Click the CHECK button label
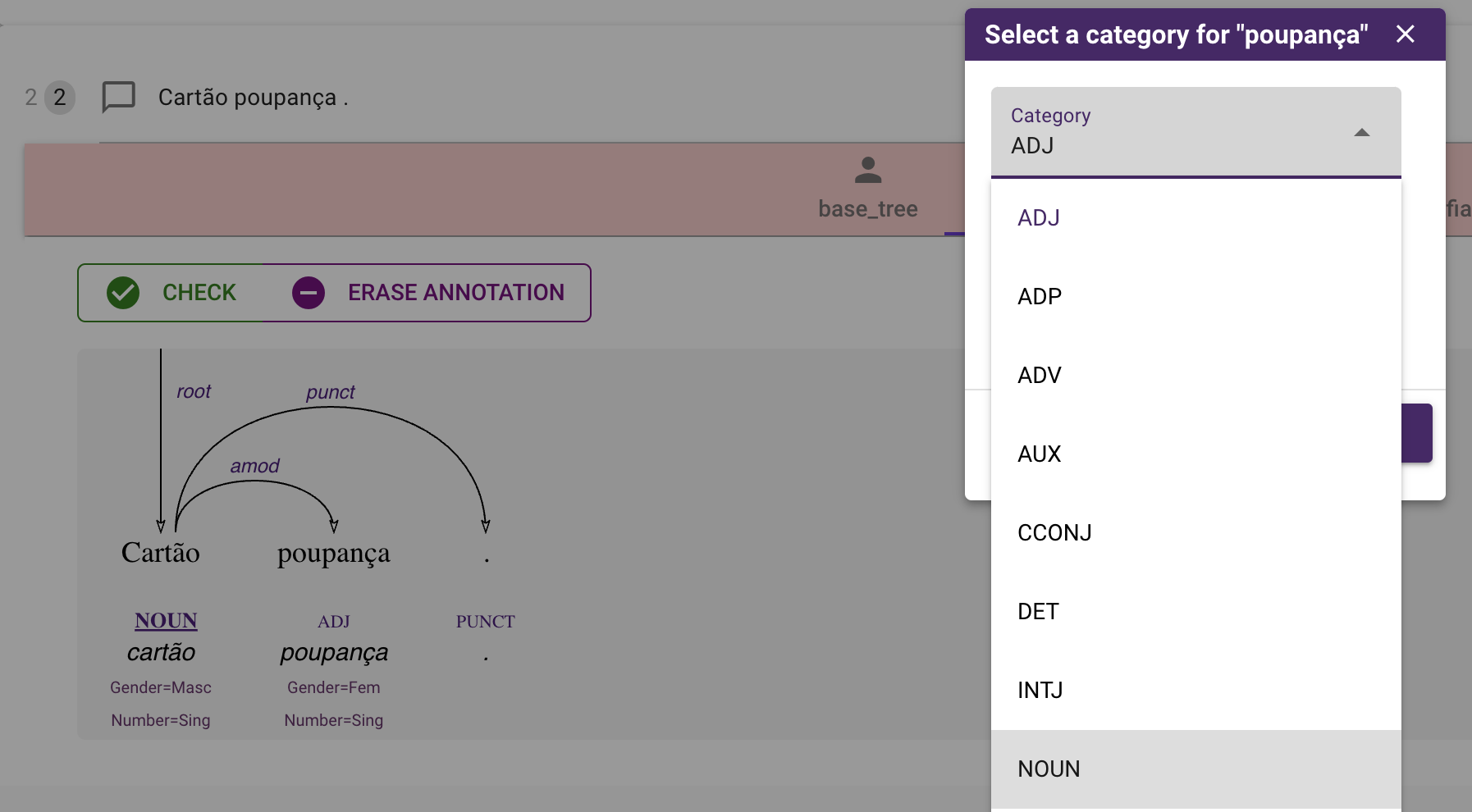 199,293
